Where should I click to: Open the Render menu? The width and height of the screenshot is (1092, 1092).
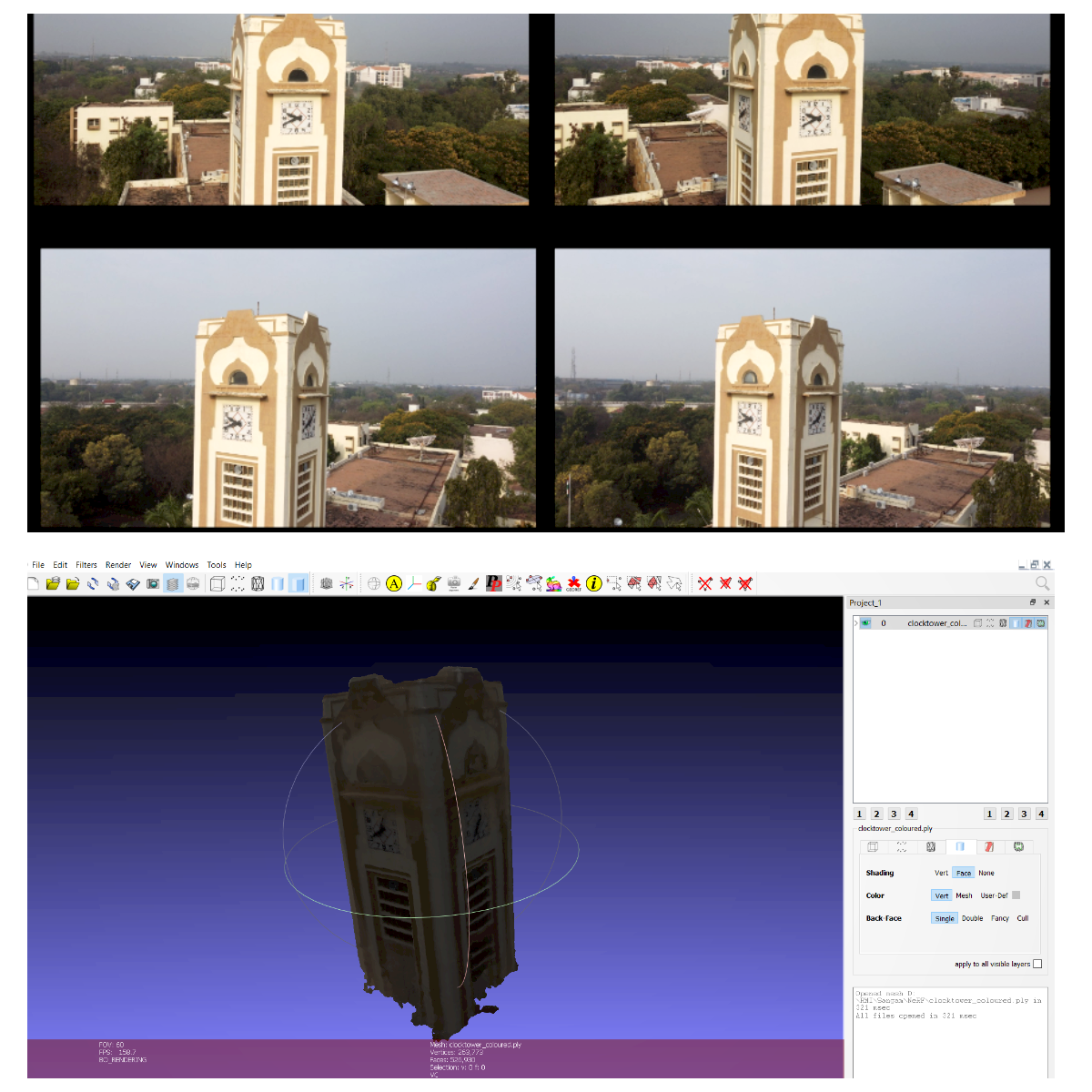(x=117, y=564)
